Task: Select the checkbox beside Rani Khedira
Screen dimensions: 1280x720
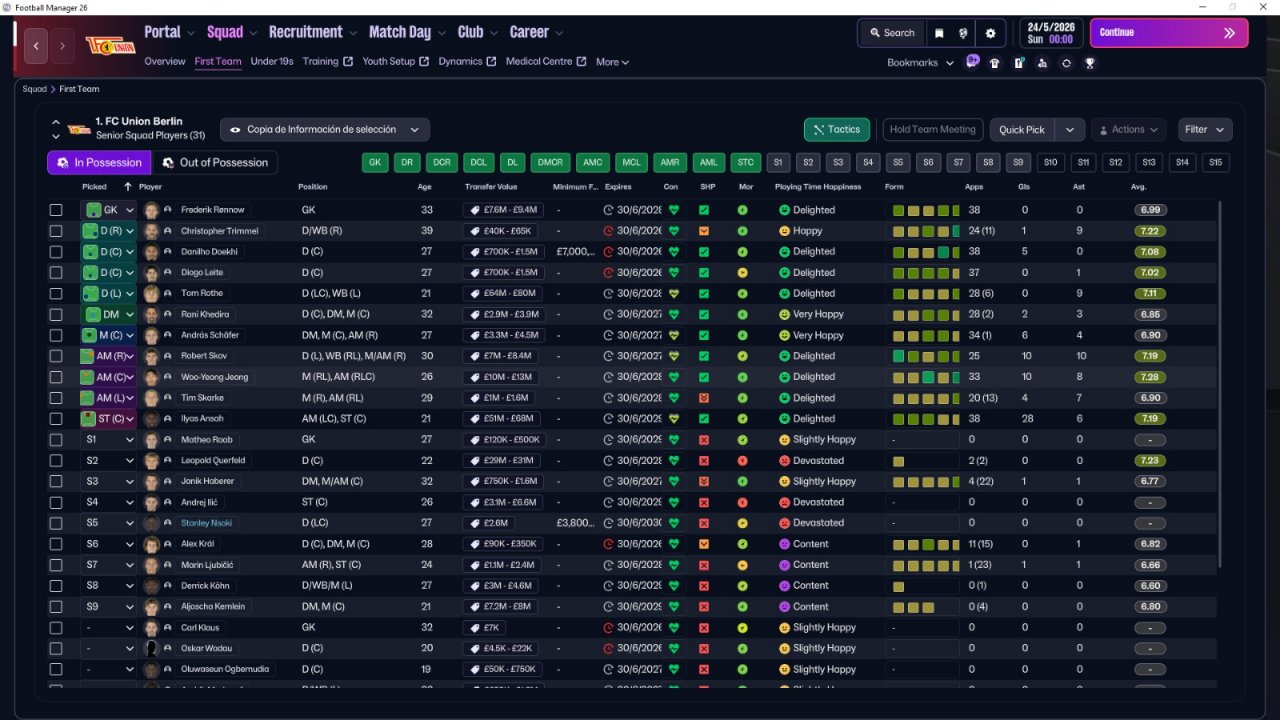Action: click(x=56, y=314)
